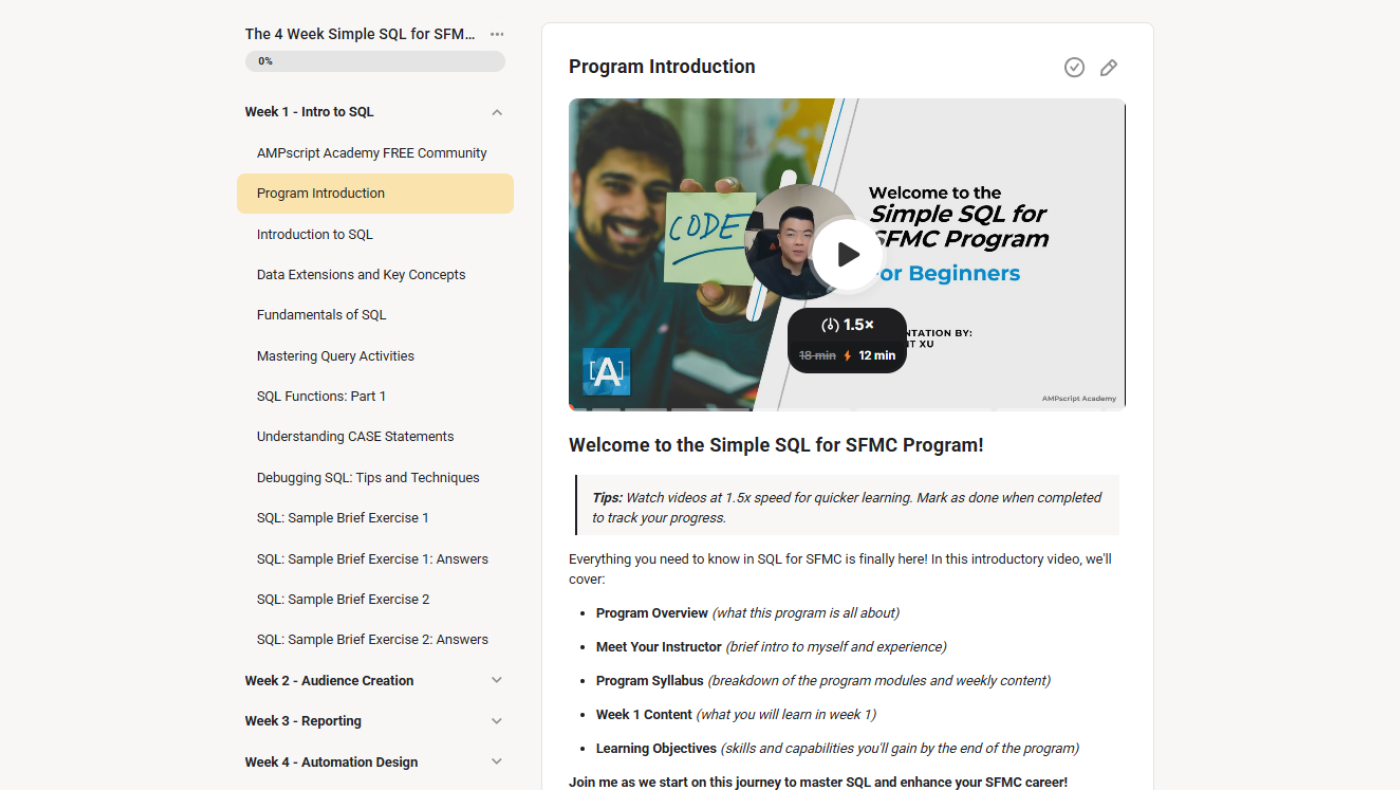Viewport: 1400px width, 790px height.
Task: Select the Program Introduction lesson
Action: pyautogui.click(x=375, y=193)
